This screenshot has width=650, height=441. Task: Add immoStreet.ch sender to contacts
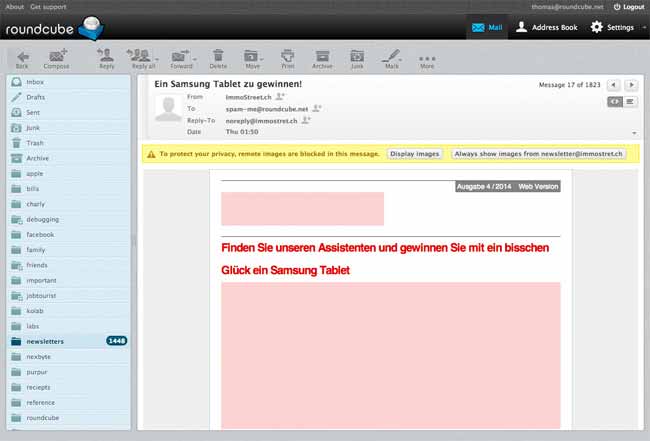(280, 97)
